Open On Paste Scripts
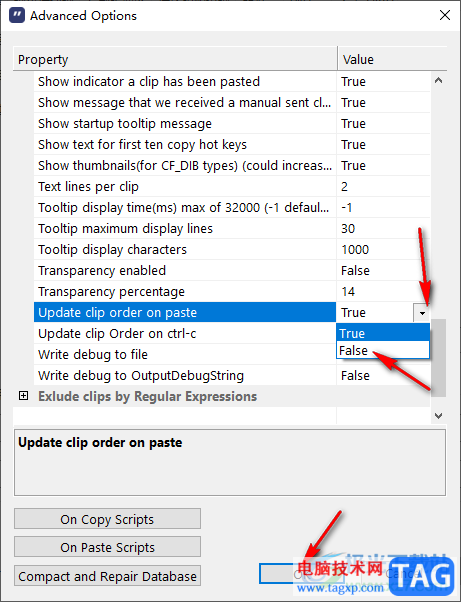The width and height of the screenshot is (461, 602). pyautogui.click(x=107, y=547)
